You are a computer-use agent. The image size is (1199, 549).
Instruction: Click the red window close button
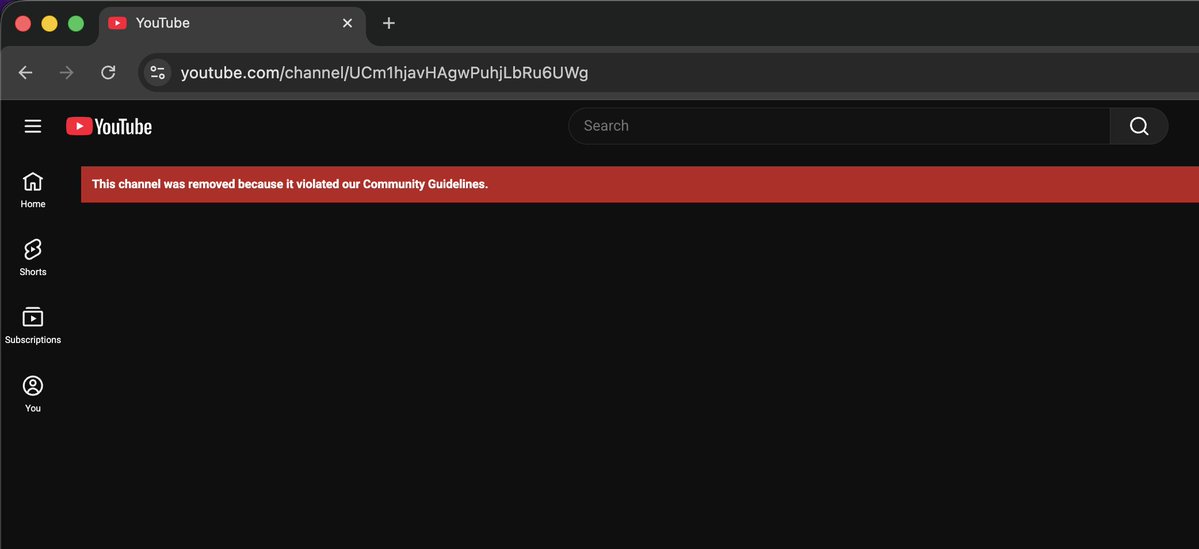(23, 24)
